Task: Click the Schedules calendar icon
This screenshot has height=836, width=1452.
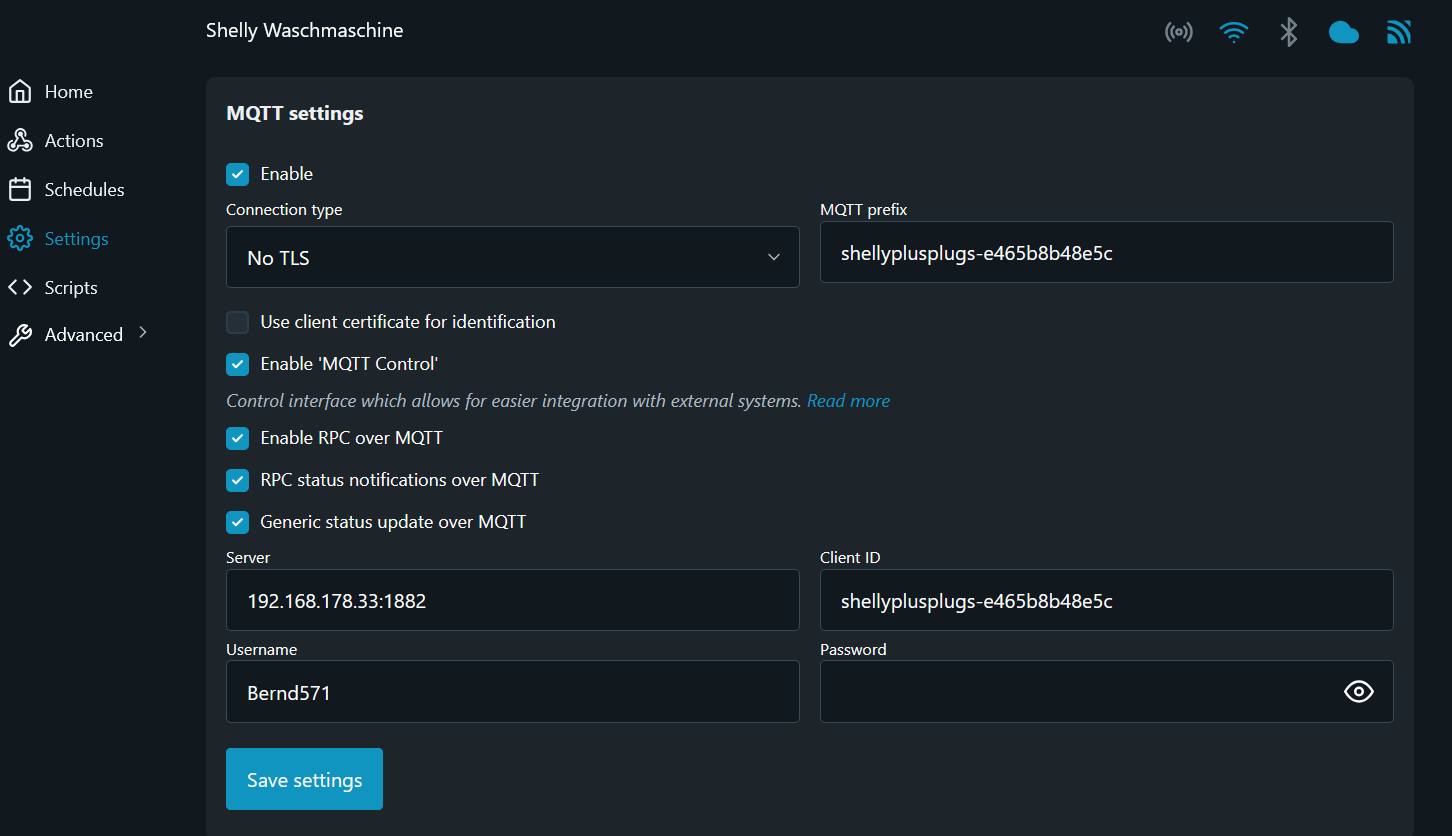Action: [x=20, y=190]
